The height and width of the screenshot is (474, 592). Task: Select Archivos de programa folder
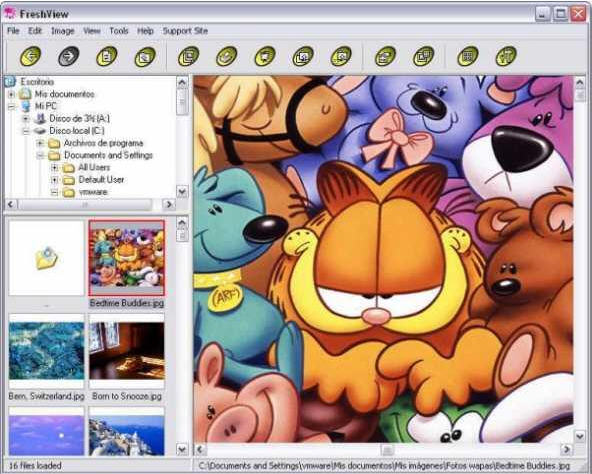click(103, 143)
